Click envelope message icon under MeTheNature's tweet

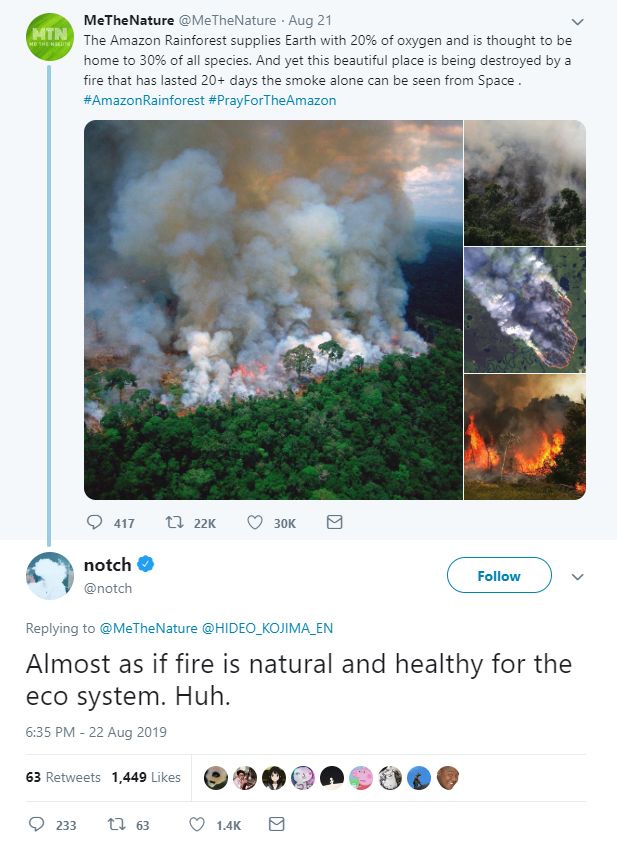pos(335,522)
